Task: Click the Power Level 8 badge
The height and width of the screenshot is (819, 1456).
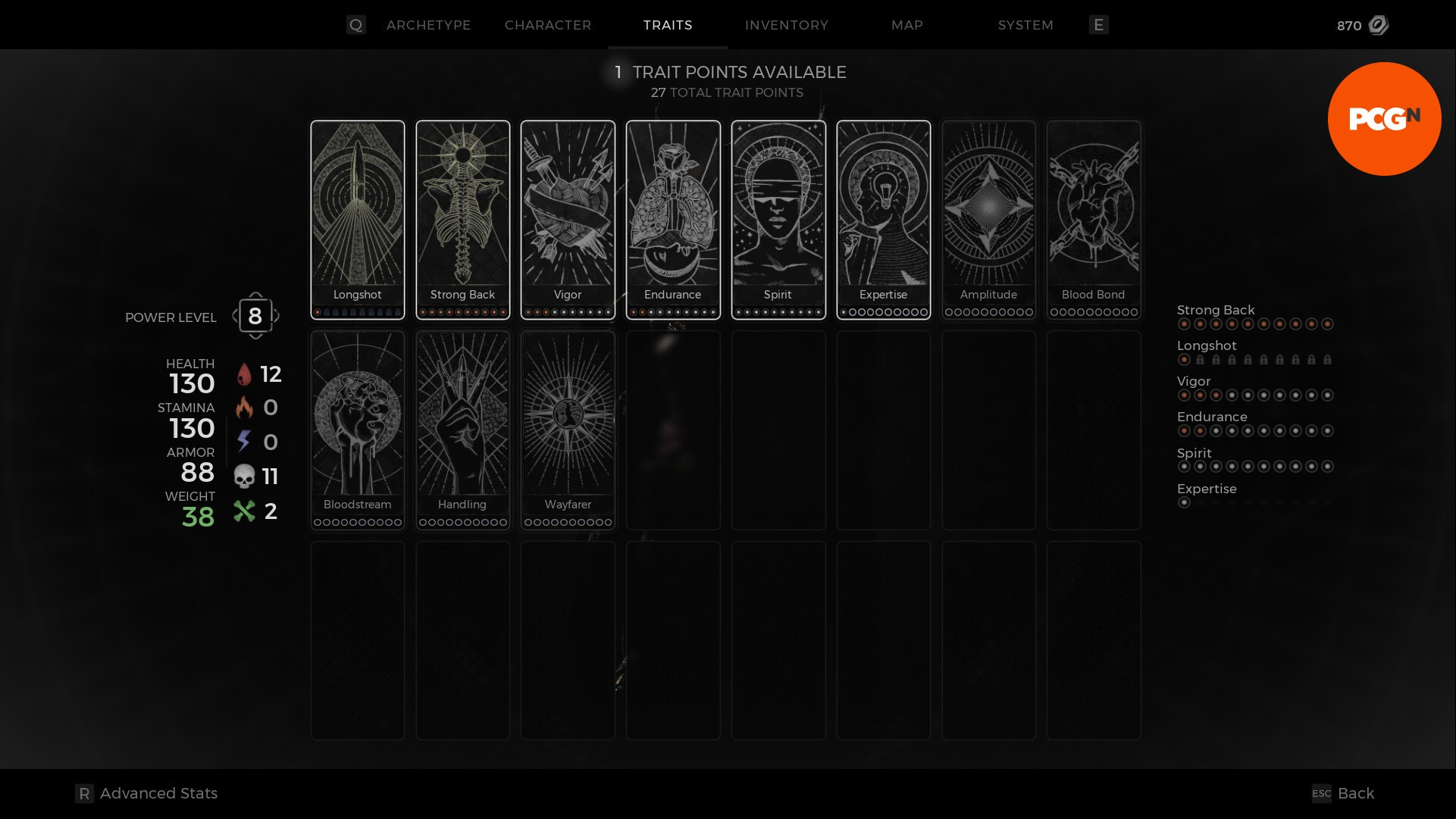Action: click(255, 316)
